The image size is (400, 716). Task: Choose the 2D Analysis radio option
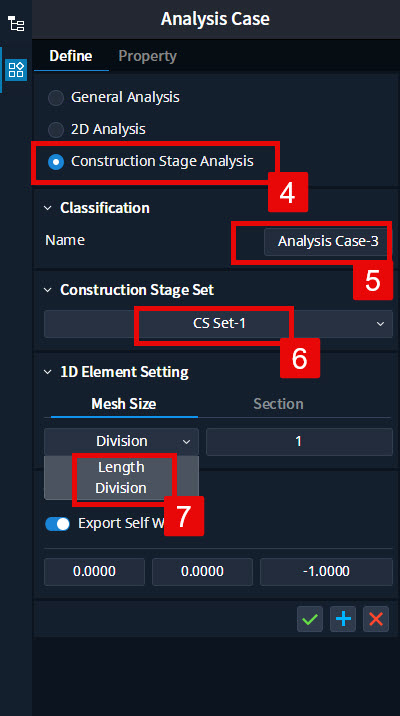click(56, 130)
